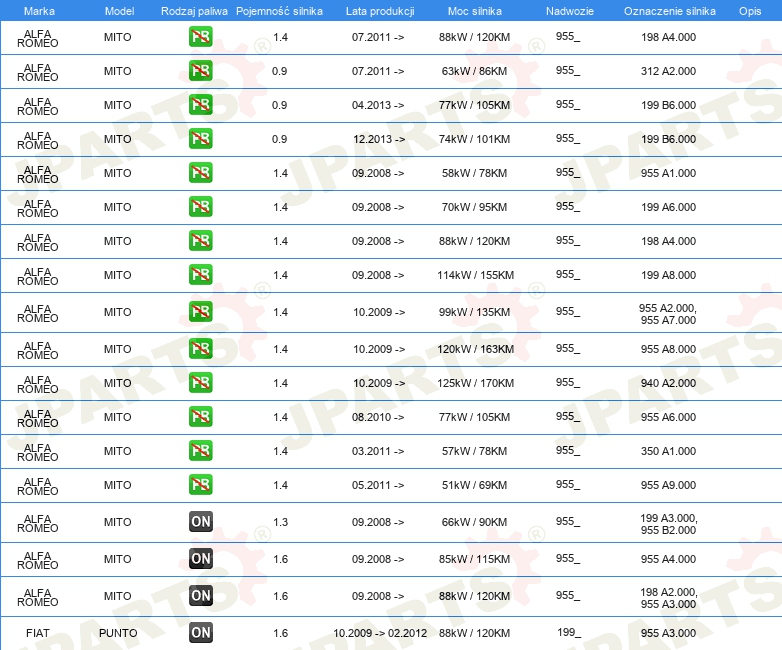Image resolution: width=782 pixels, height=650 pixels.
Task: Click the Moc silnika column header
Action: pyautogui.click(x=475, y=11)
